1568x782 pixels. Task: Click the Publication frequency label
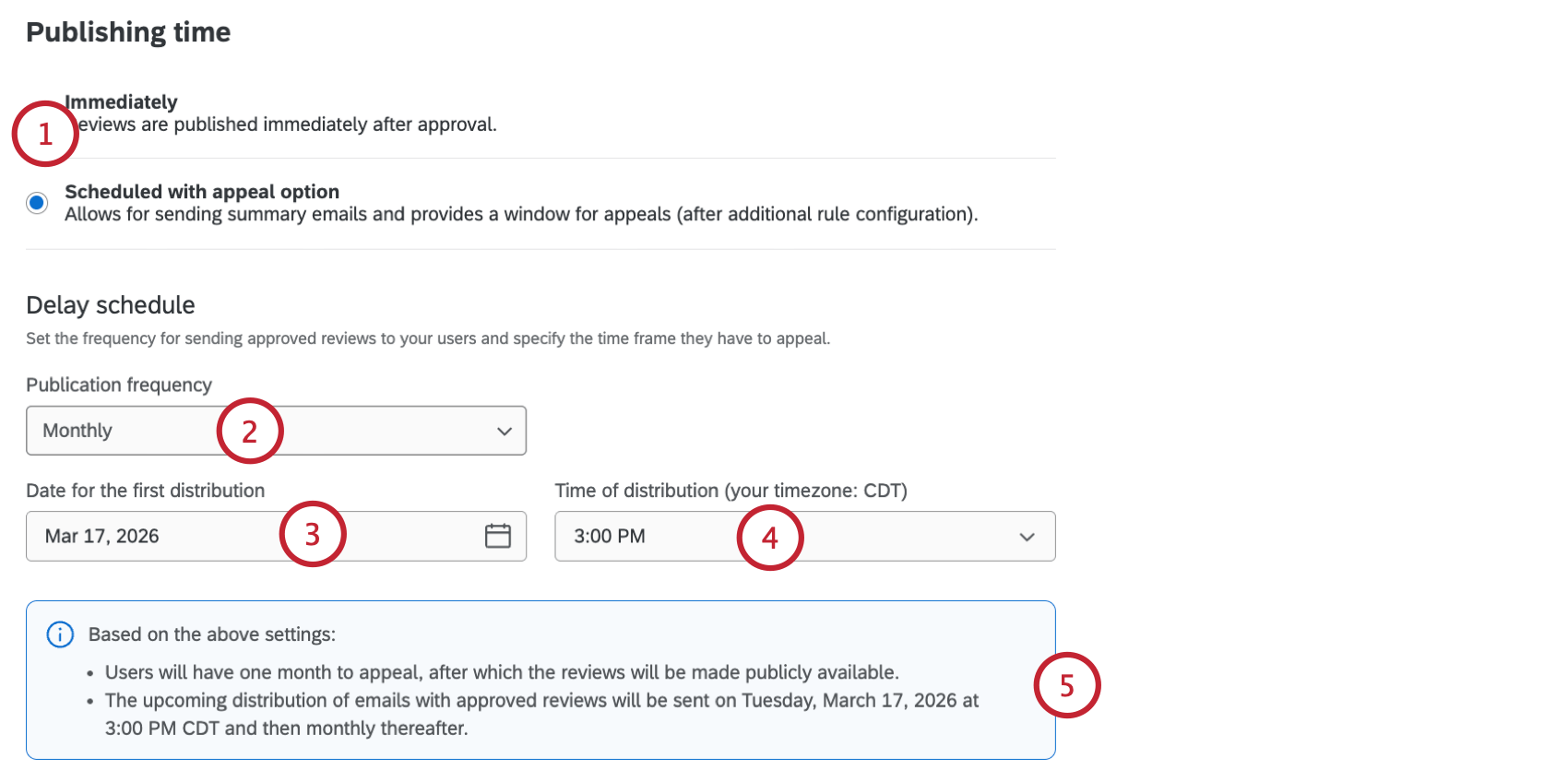click(x=119, y=385)
